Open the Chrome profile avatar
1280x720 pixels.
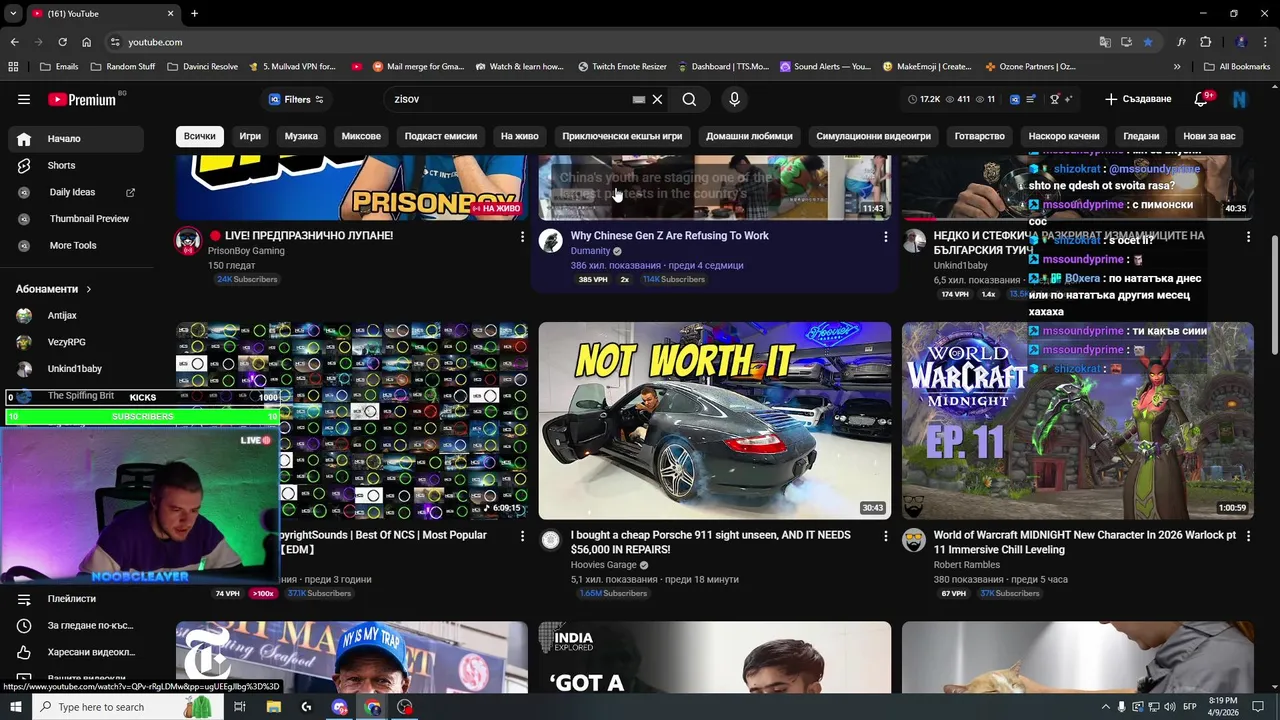pos(1241,42)
